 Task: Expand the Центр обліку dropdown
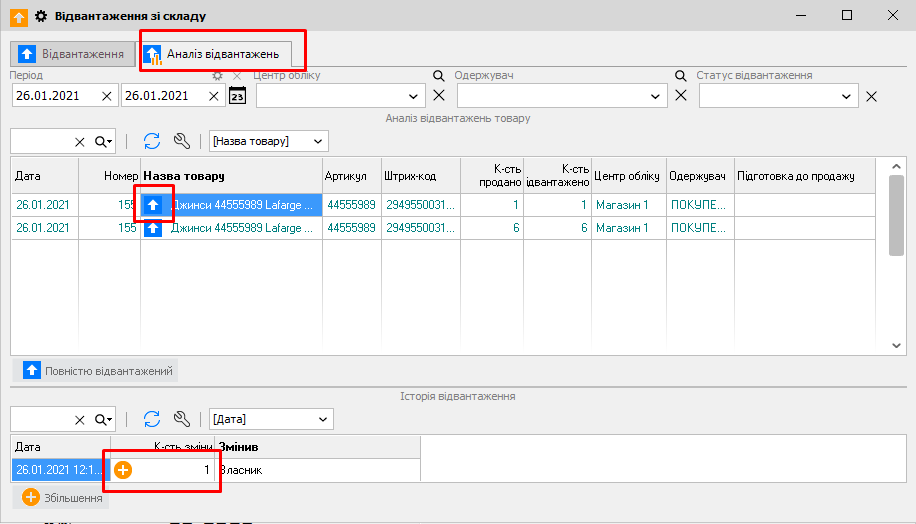(414, 96)
